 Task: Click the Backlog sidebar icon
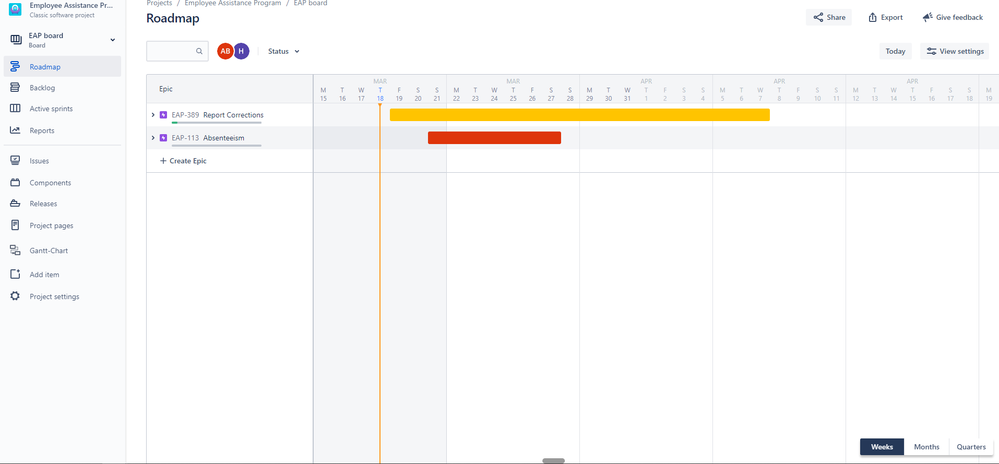point(15,88)
